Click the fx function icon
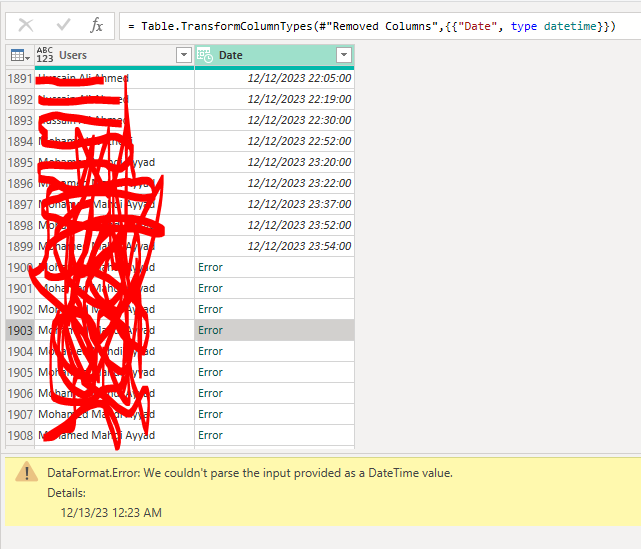The image size is (641, 549). 96,25
